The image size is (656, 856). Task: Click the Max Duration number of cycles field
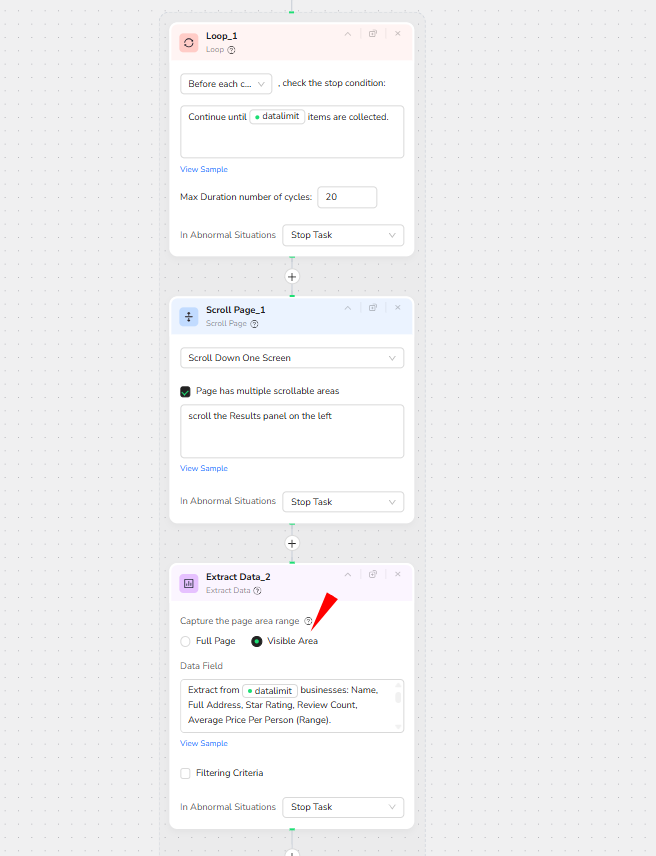coord(346,197)
